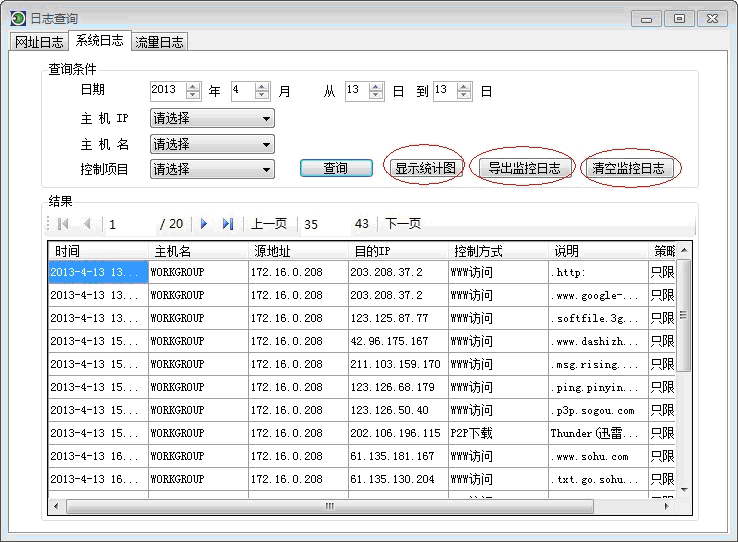Click the .ping.pinyin... description cell
The image size is (738, 542).
click(x=598, y=387)
